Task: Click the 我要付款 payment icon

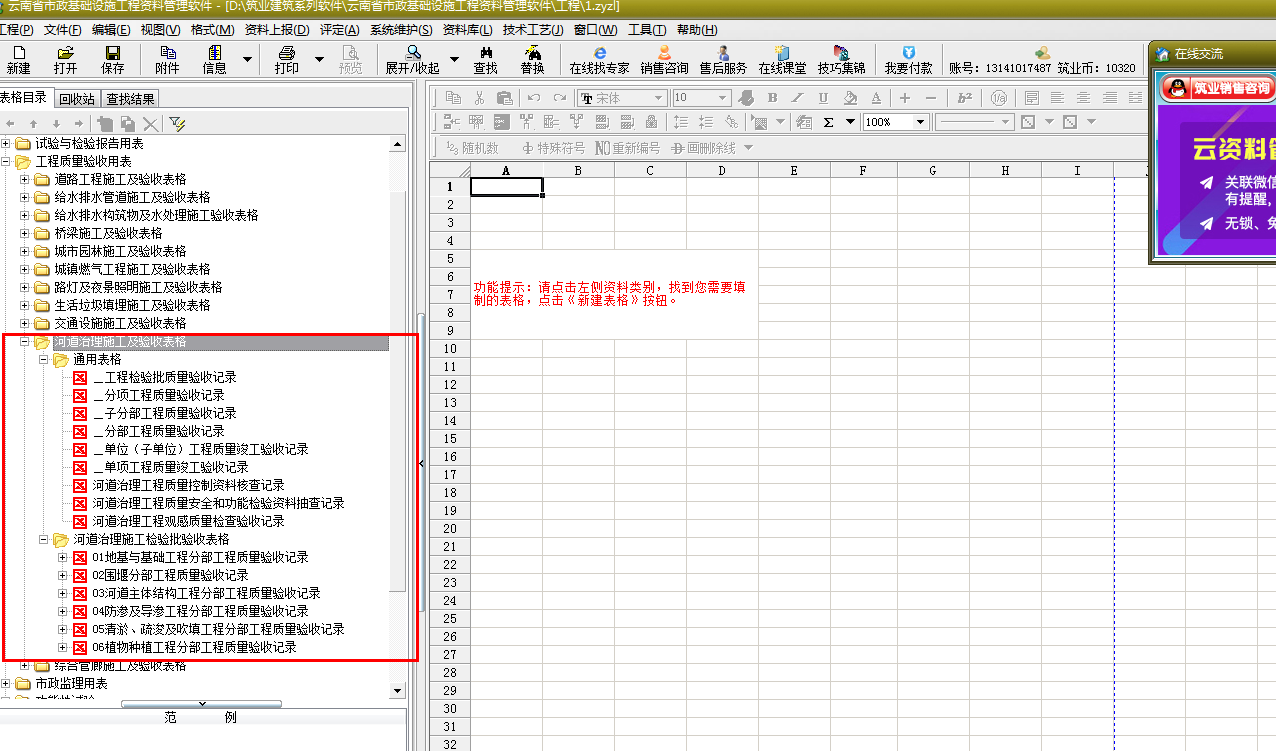Action: pyautogui.click(x=908, y=59)
